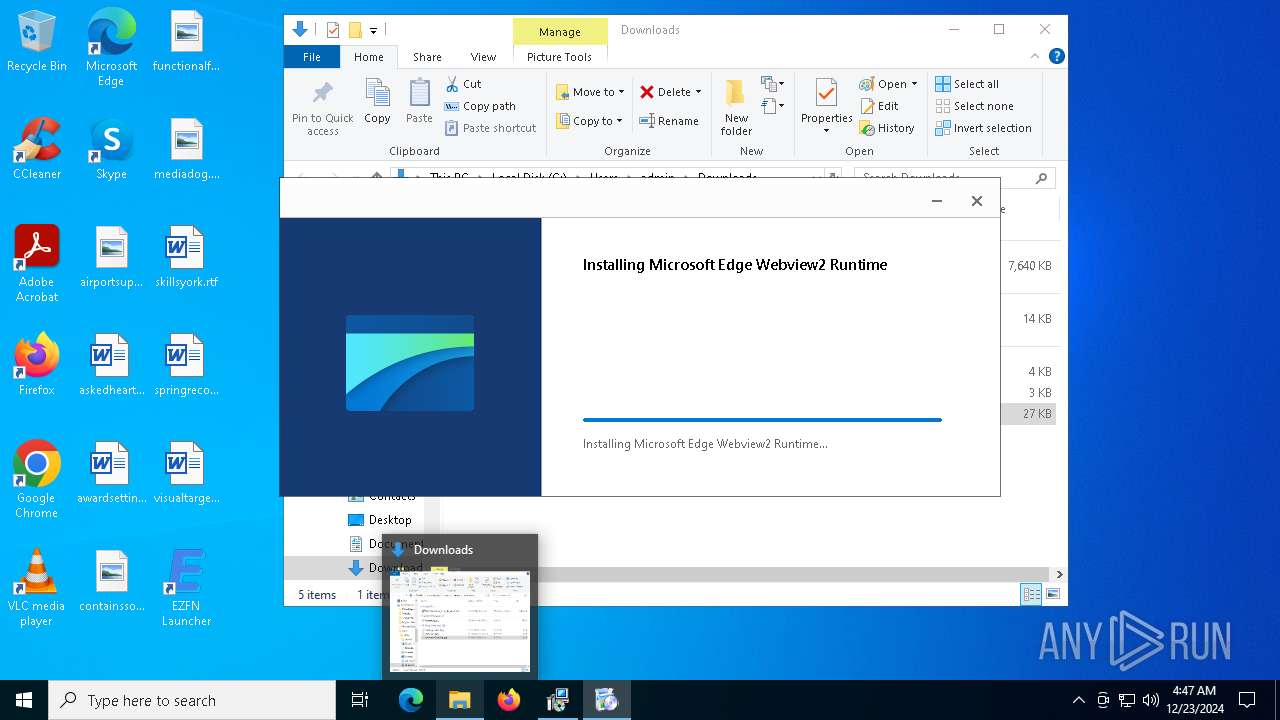Click File Explorer taskbar button
This screenshot has width=1280, height=720.
pyautogui.click(x=460, y=700)
